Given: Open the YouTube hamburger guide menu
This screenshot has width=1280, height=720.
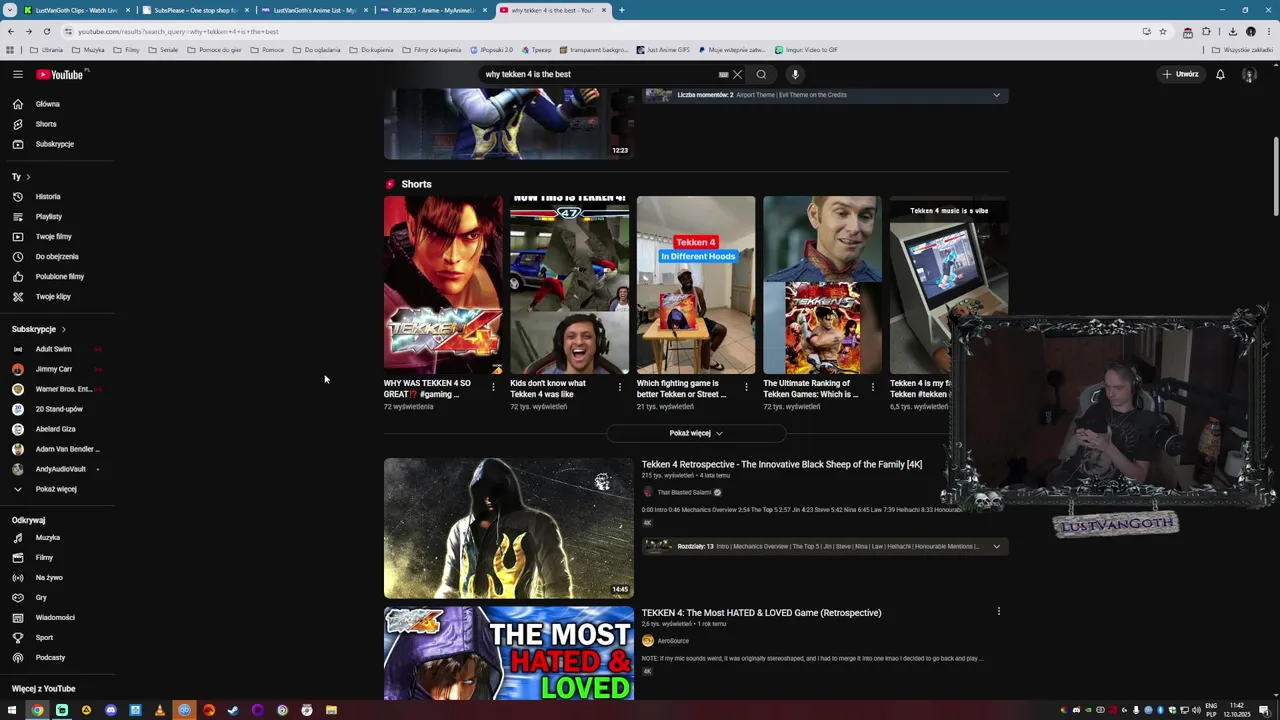Looking at the screenshot, I should coord(17,74).
